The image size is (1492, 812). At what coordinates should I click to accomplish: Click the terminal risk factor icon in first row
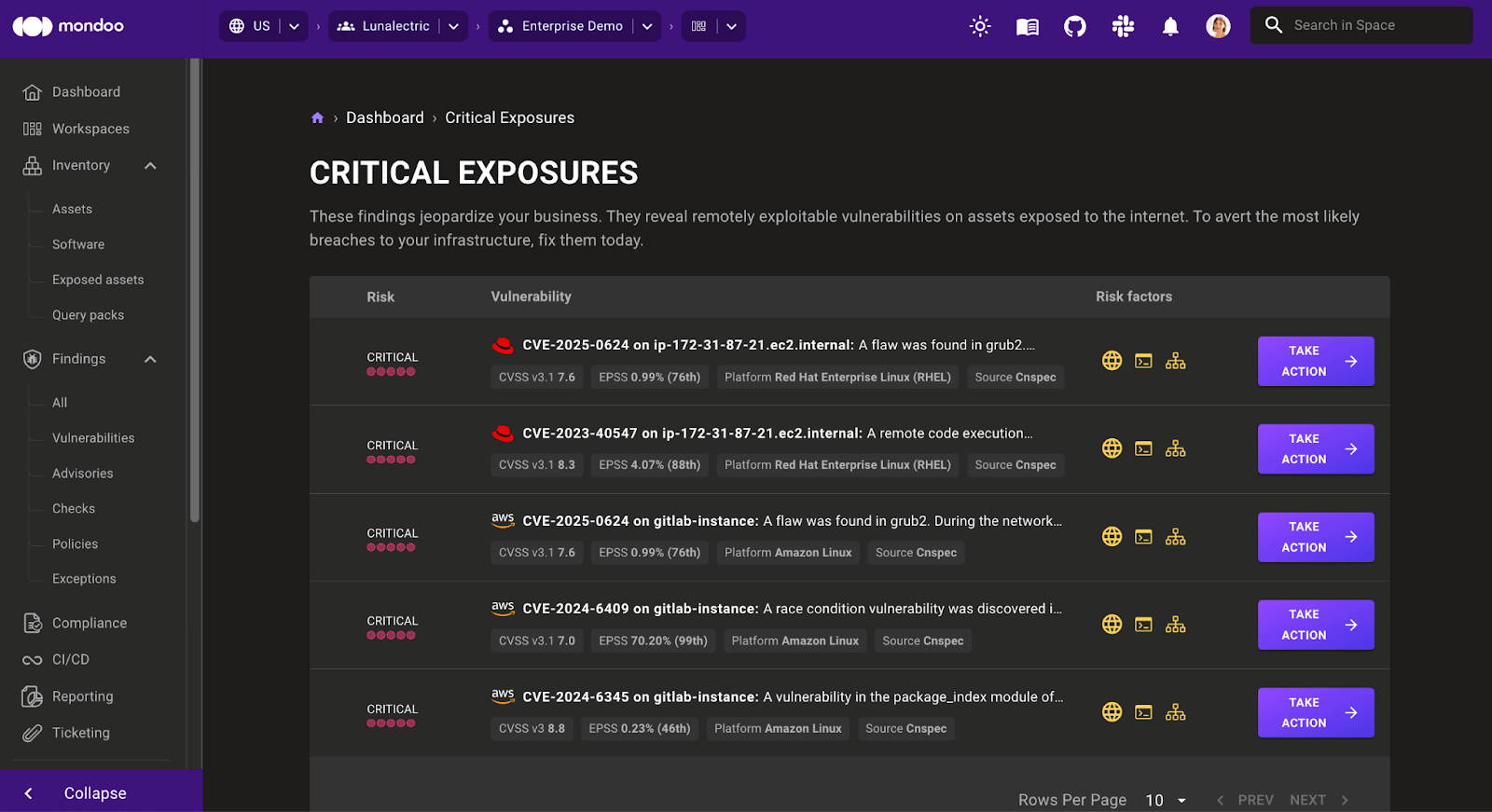pyautogui.click(x=1143, y=361)
